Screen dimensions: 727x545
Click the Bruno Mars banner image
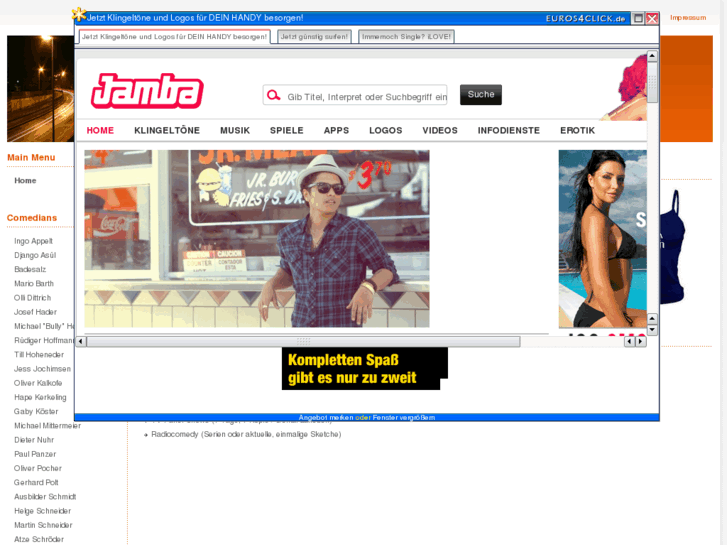[257, 238]
